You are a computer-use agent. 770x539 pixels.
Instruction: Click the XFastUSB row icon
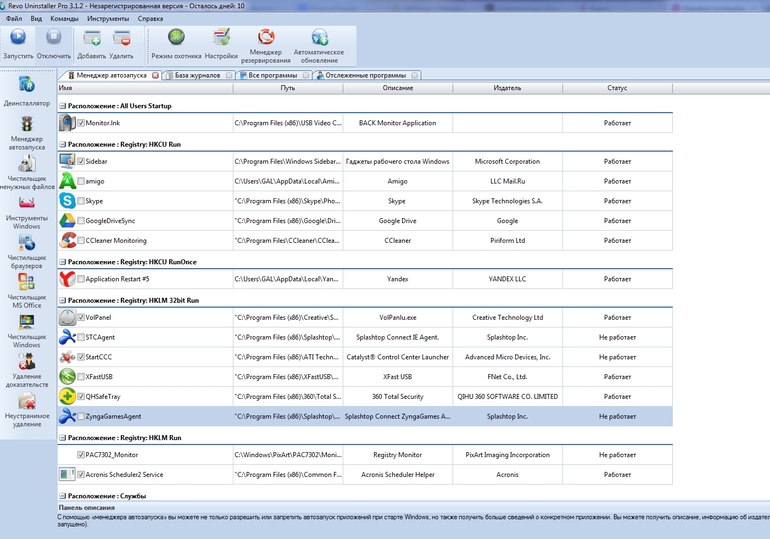pos(67,377)
